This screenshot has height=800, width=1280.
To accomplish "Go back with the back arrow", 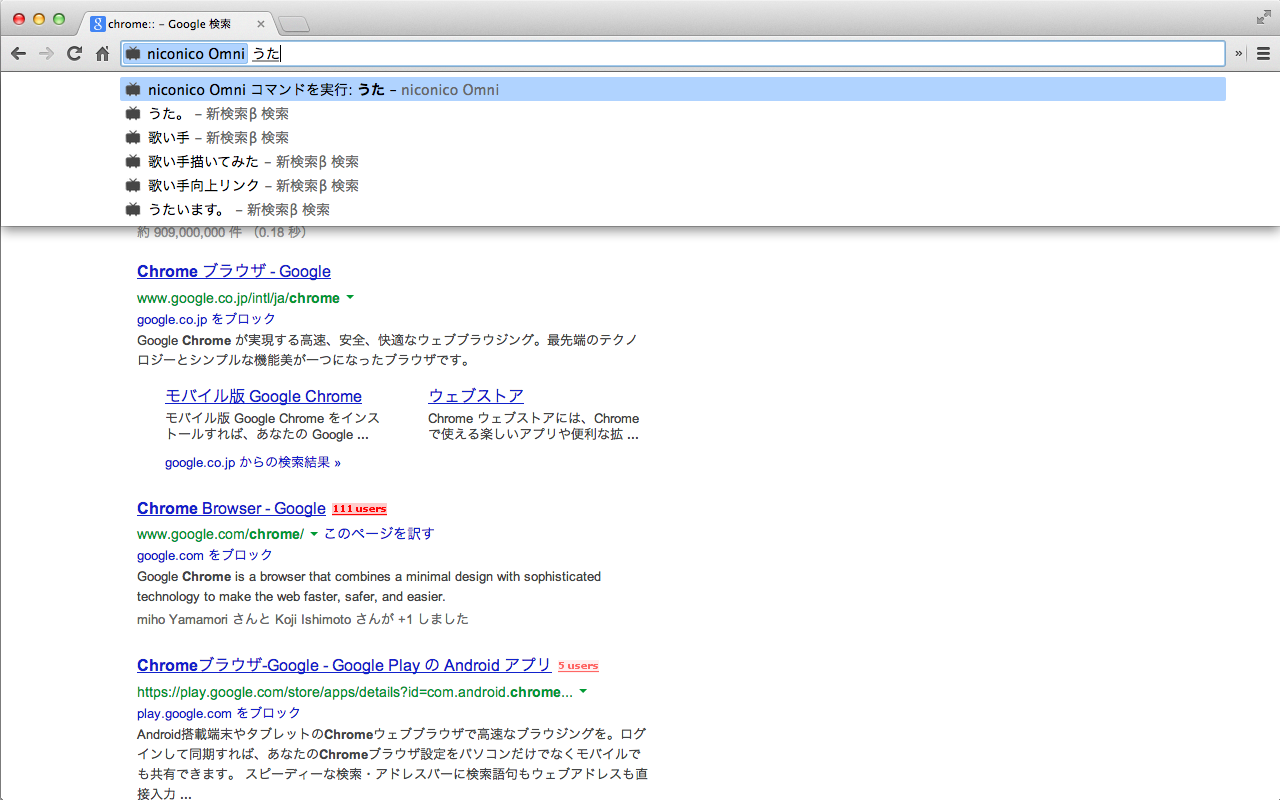I will (x=18, y=54).
